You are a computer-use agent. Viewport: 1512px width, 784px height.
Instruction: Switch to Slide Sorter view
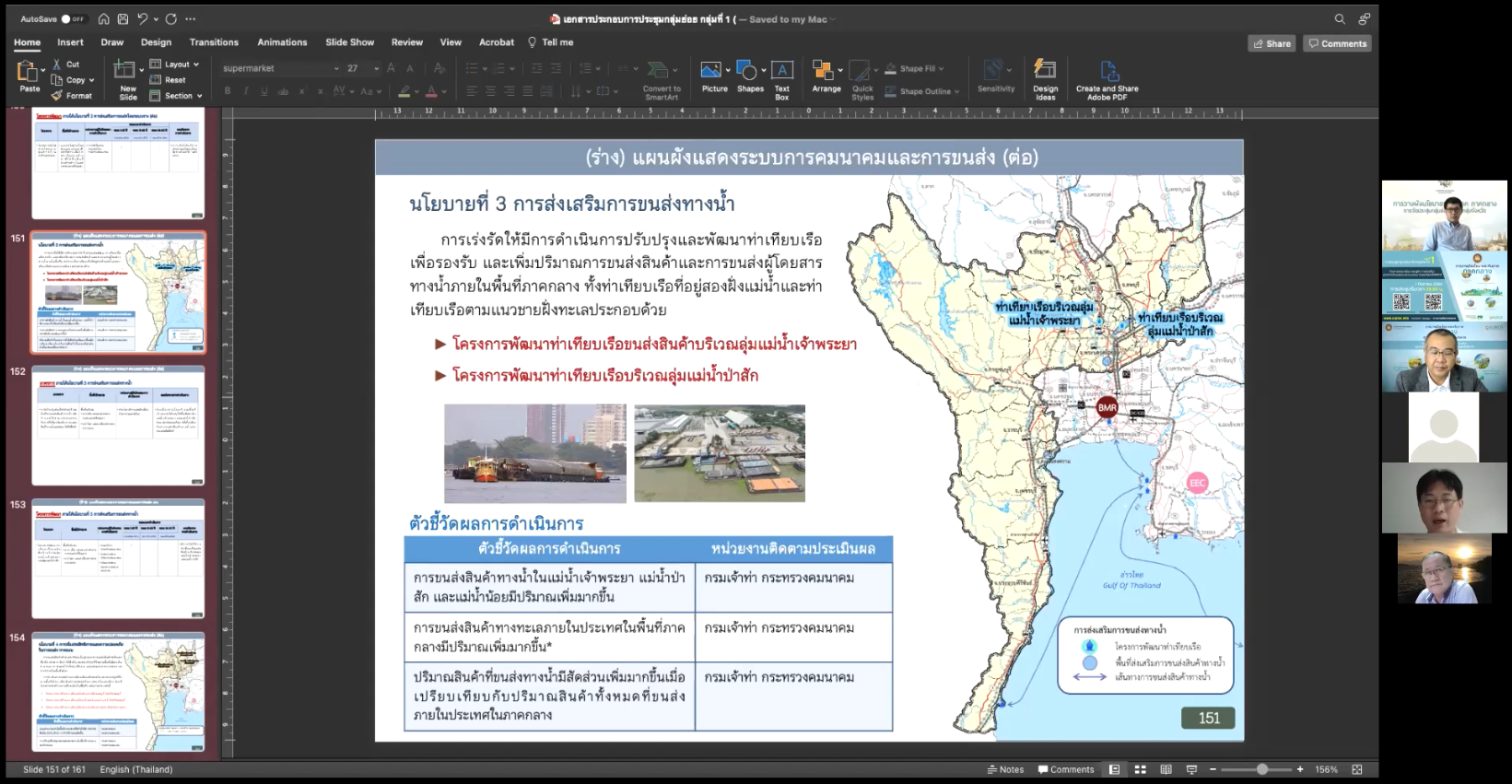[1140, 769]
